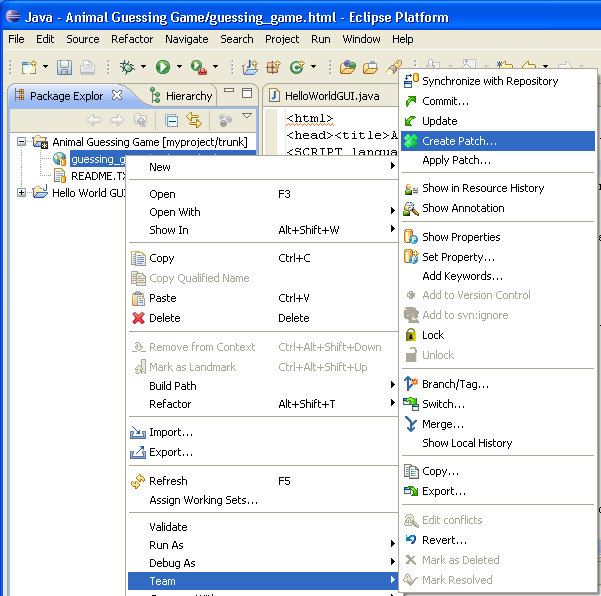This screenshot has height=596, width=601.
Task: Click the Run External Tools icon
Action: pos(199,67)
